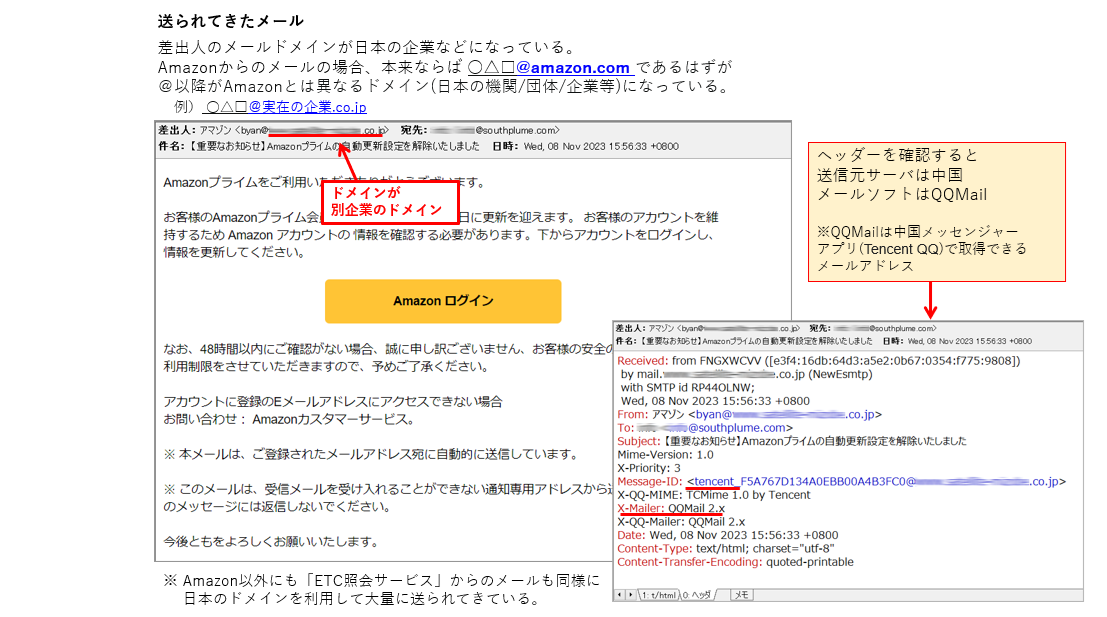
Task: Click the '差出人のメールドメインが日本の企業' sentence
Action: pyautogui.click(x=367, y=47)
